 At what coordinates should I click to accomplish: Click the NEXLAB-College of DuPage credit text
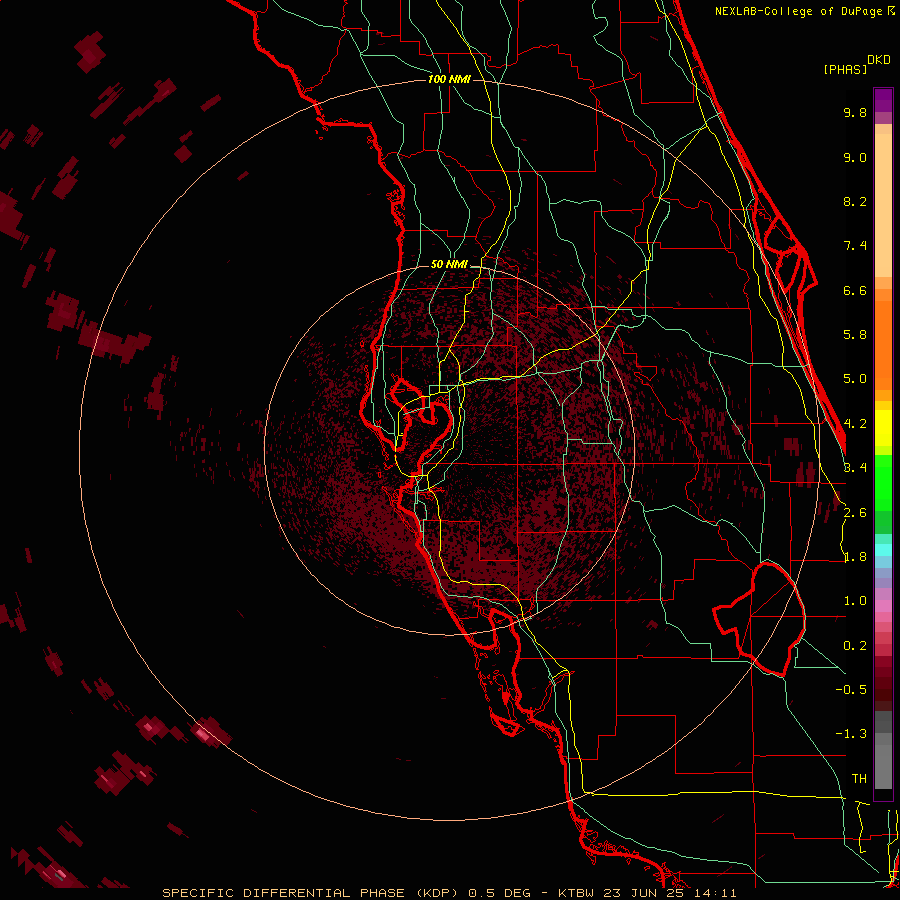point(800,11)
